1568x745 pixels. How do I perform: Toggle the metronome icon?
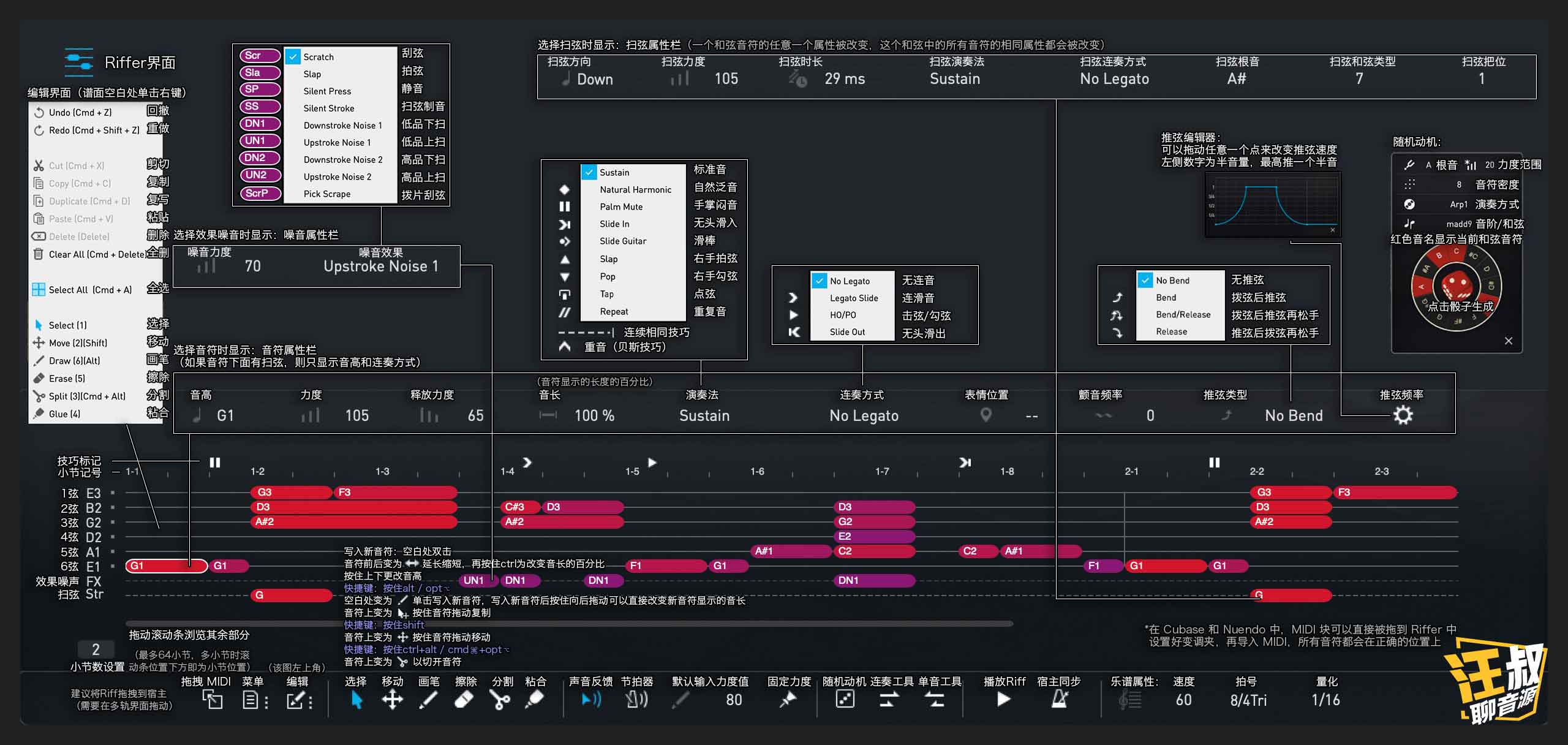pyautogui.click(x=637, y=698)
